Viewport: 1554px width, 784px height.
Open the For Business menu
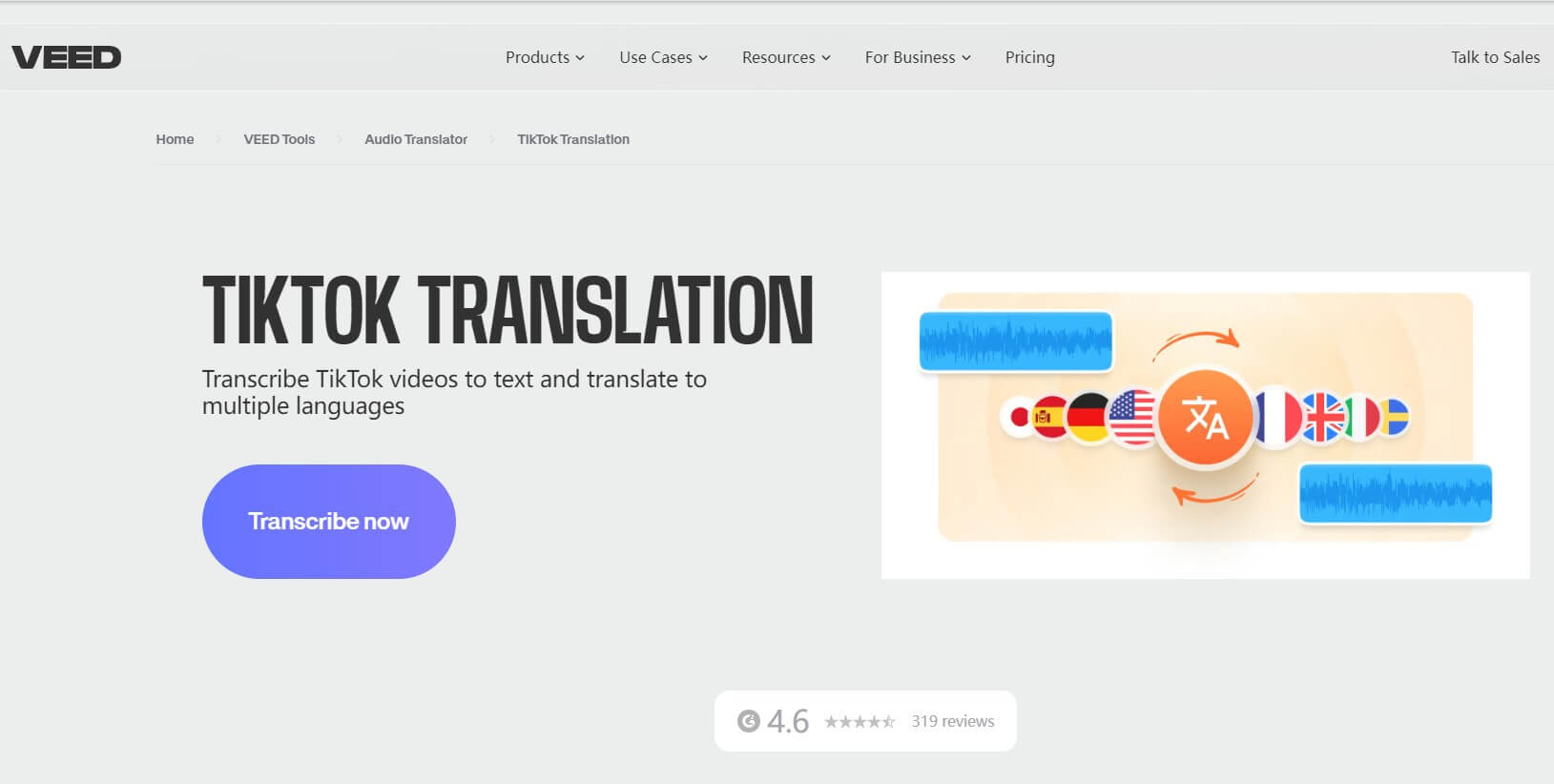(x=918, y=57)
